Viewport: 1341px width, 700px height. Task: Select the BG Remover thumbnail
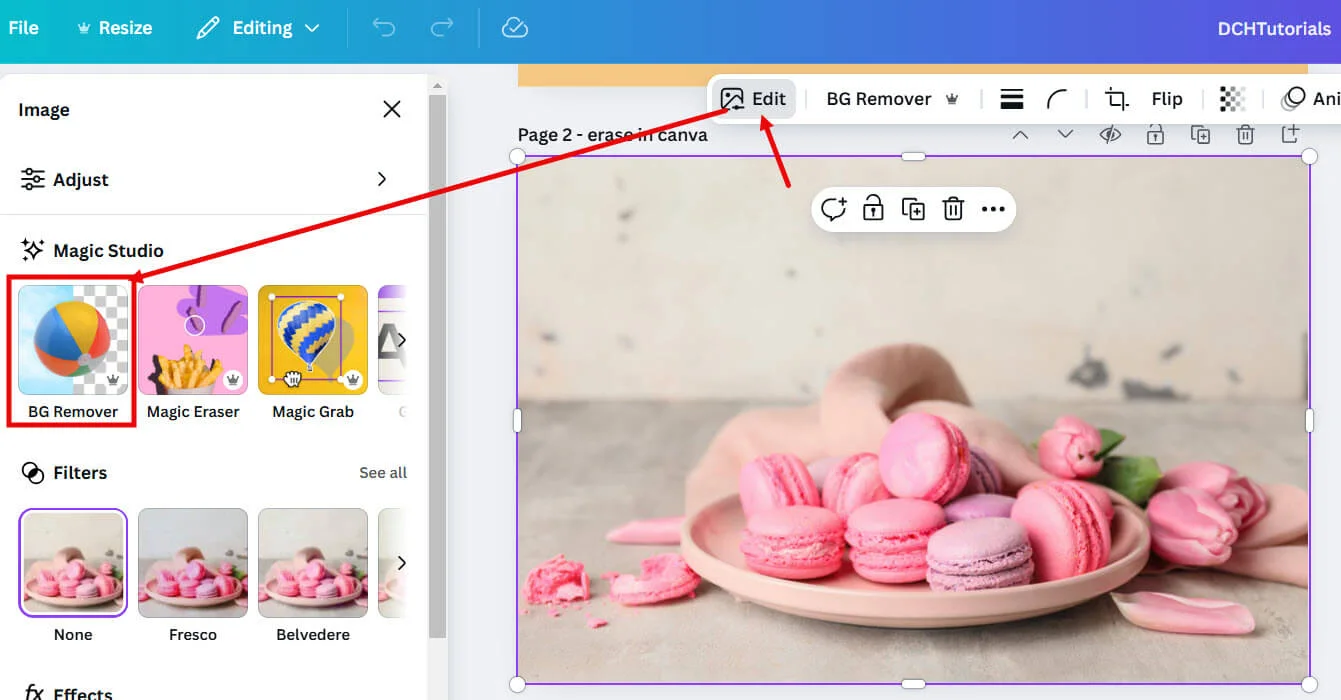point(73,340)
